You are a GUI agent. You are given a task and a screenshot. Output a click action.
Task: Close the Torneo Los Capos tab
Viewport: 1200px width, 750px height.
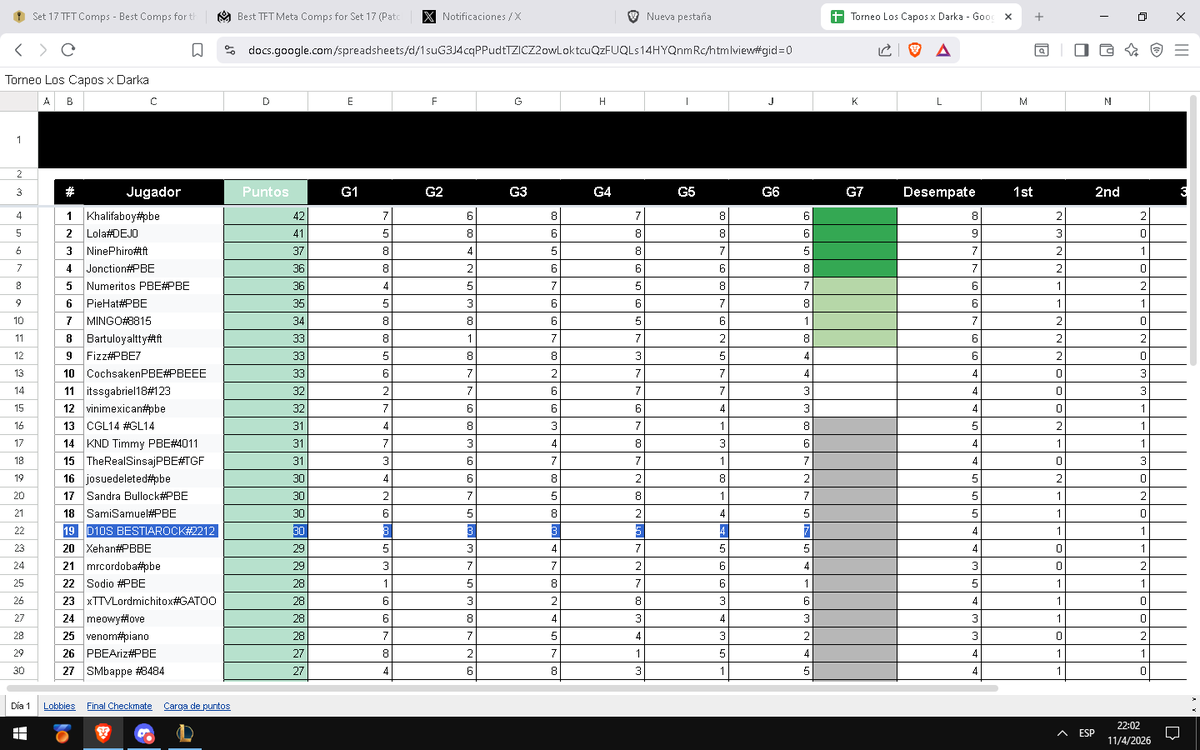pyautogui.click(x=1008, y=17)
